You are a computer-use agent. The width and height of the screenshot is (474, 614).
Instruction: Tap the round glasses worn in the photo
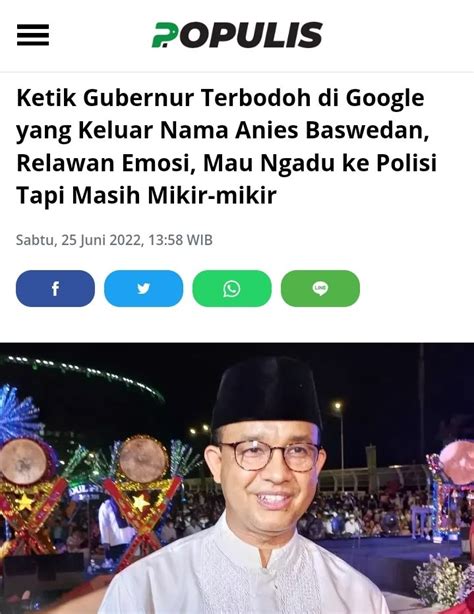point(270,456)
